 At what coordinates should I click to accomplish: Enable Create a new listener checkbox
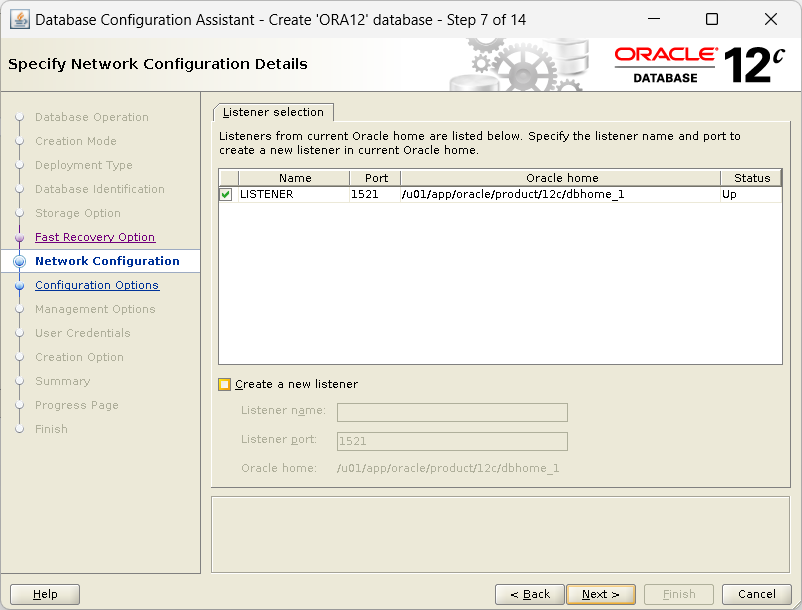pyautogui.click(x=225, y=384)
